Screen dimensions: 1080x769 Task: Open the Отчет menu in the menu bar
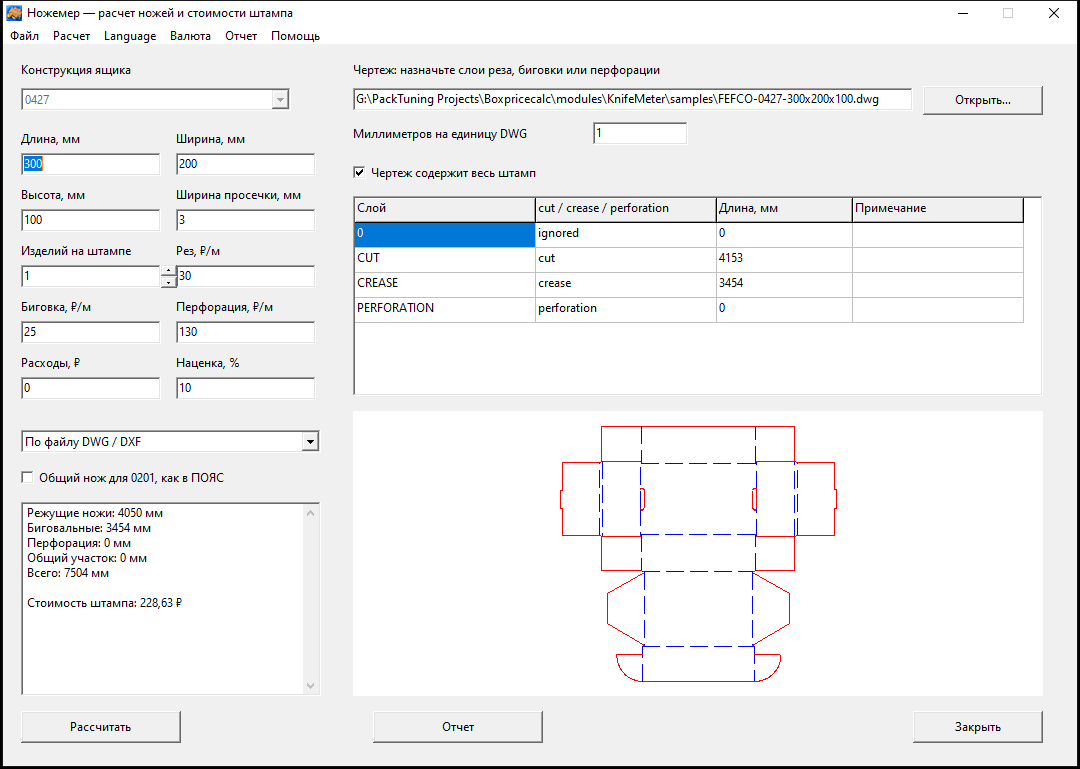coord(241,36)
